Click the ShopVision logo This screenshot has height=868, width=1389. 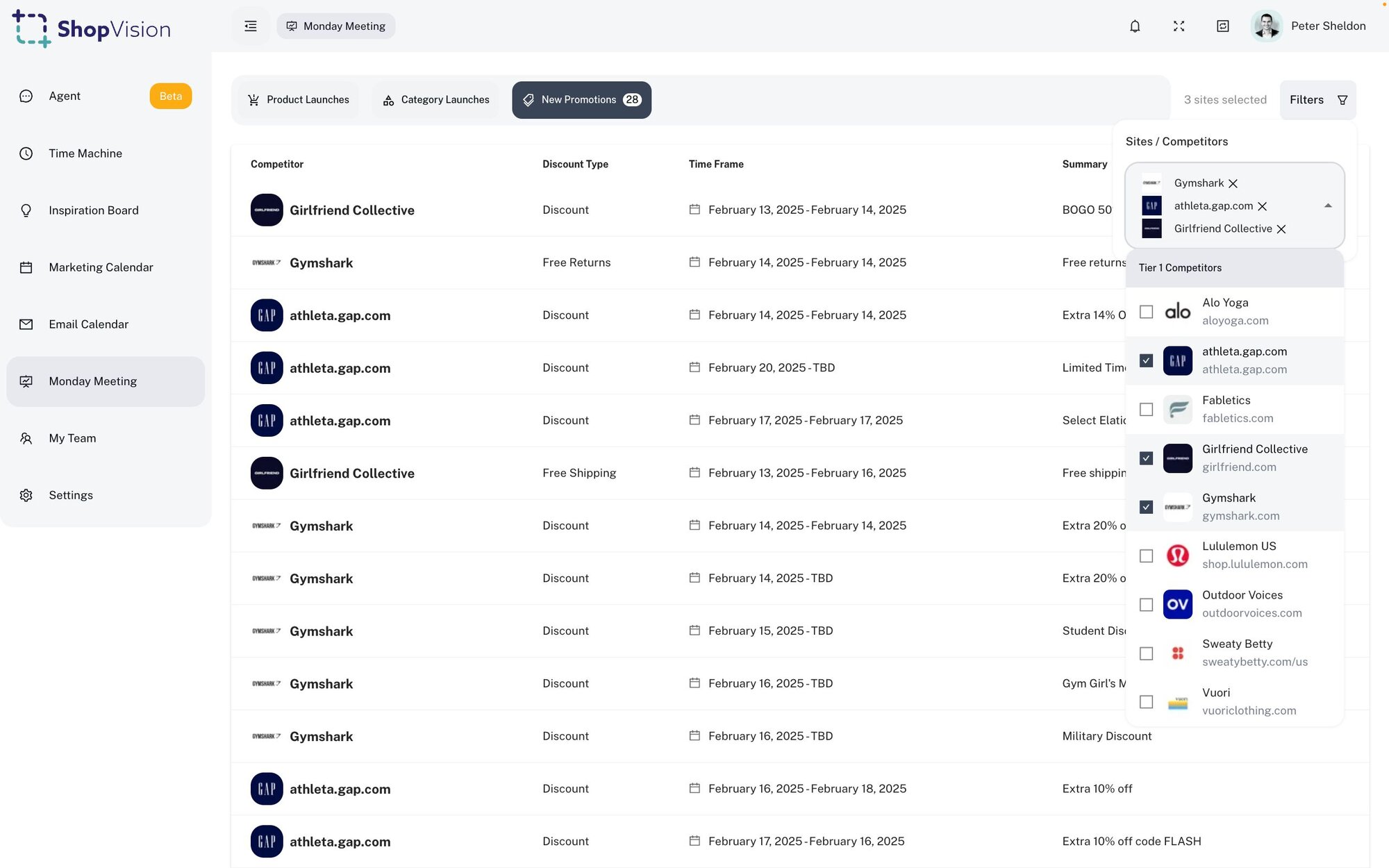92,28
